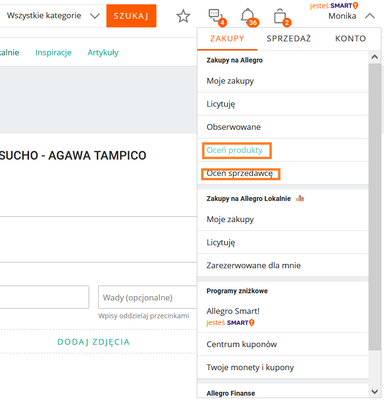Open Moje zakupy under Zakupy na Allegro
Screen dimensions: 384x400
[283, 81]
